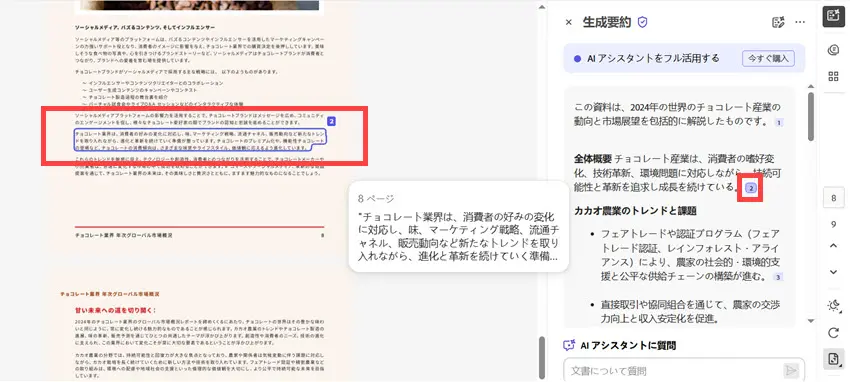
Task: Click the 甘い未来への道を切り開く heading
Action: click(115, 310)
